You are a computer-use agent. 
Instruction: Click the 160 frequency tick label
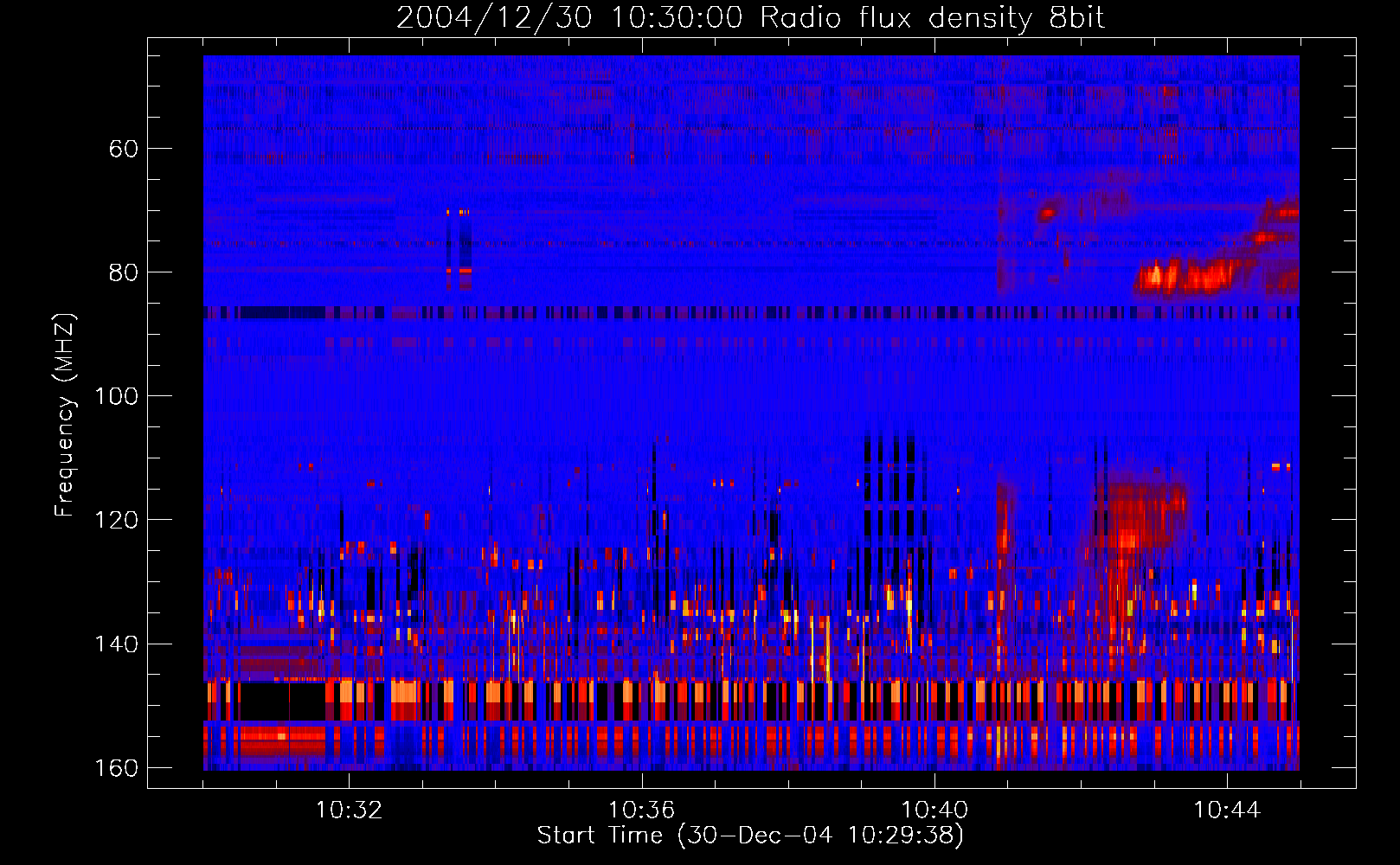pos(116,768)
